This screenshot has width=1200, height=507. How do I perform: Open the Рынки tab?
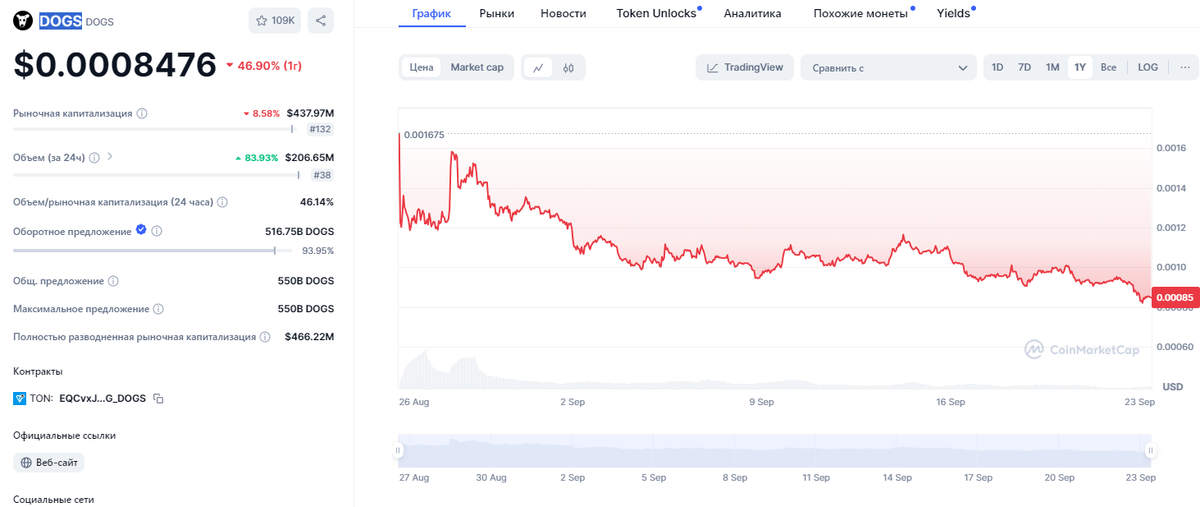pyautogui.click(x=496, y=14)
